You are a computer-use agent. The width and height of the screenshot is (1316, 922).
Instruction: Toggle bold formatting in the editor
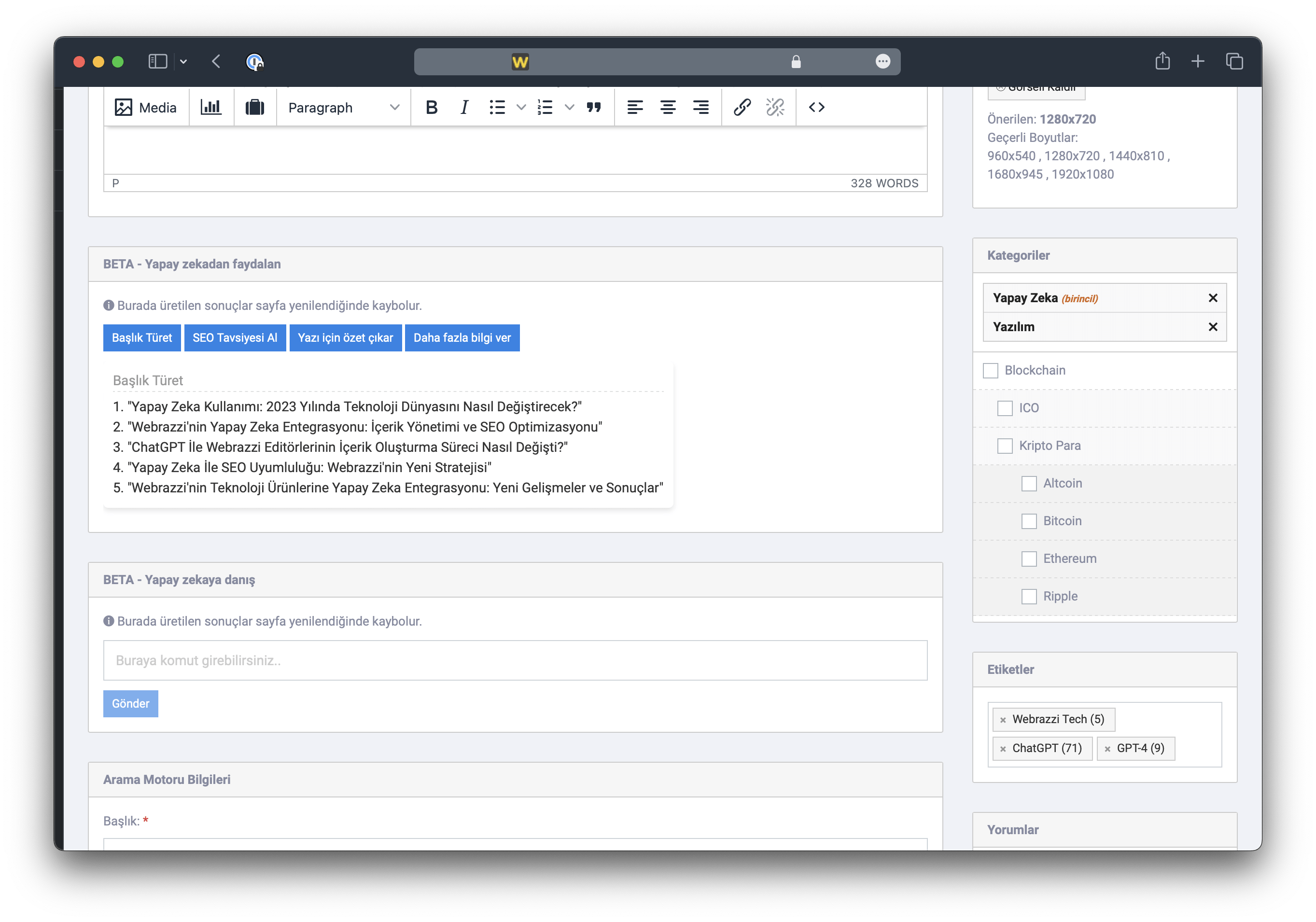click(x=432, y=107)
